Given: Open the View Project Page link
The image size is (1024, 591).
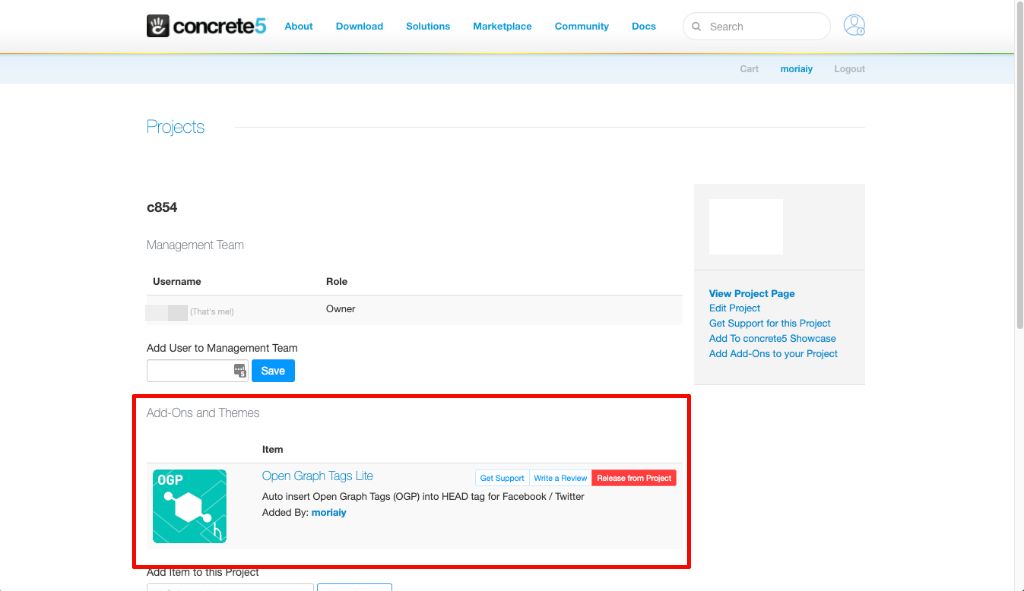Looking at the screenshot, I should 751,294.
